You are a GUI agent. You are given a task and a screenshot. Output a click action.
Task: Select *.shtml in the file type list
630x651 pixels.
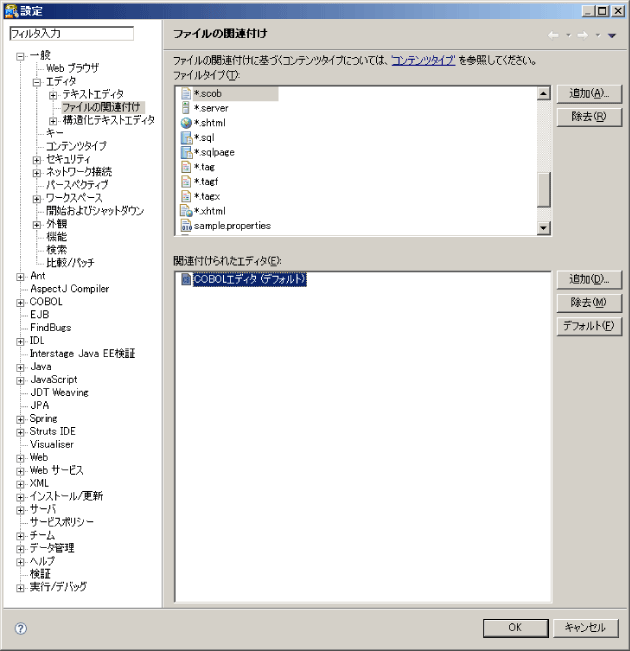(210, 123)
